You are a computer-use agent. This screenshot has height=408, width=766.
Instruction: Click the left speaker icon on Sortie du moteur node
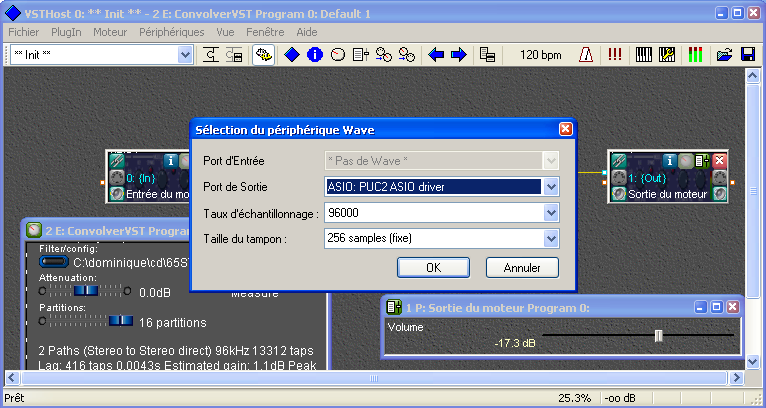point(619,194)
